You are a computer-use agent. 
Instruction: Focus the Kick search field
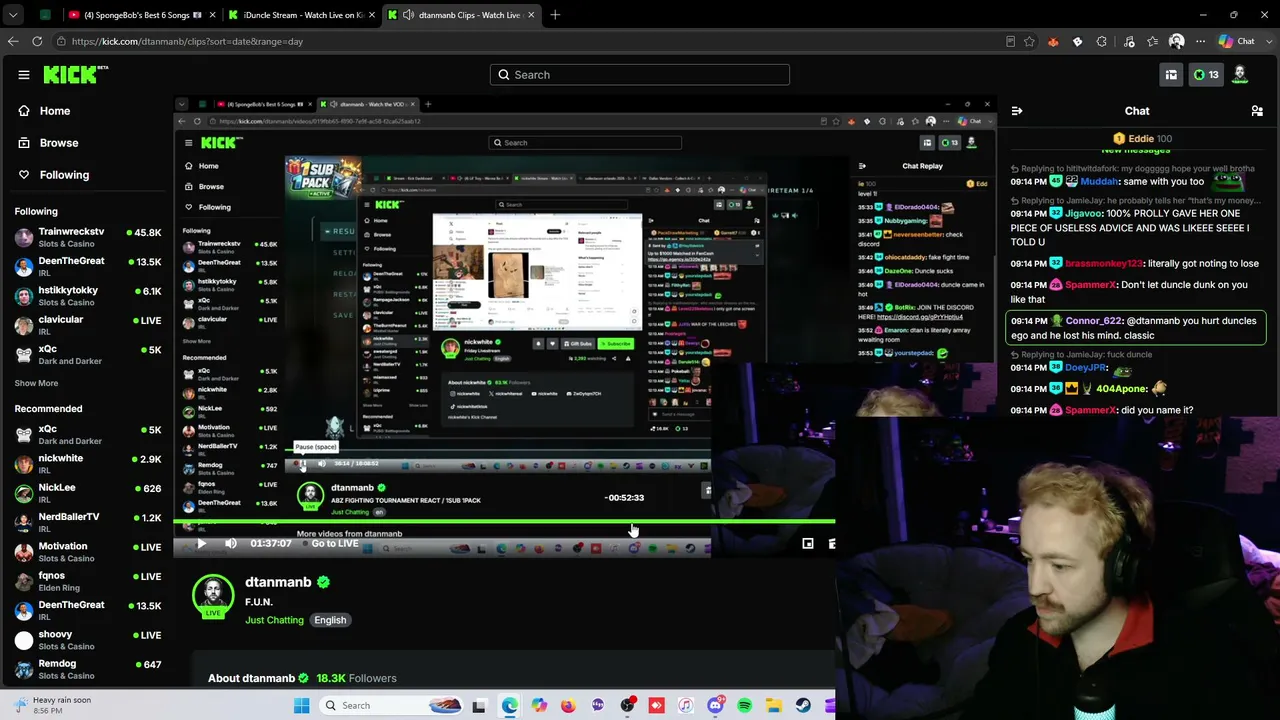(x=640, y=75)
